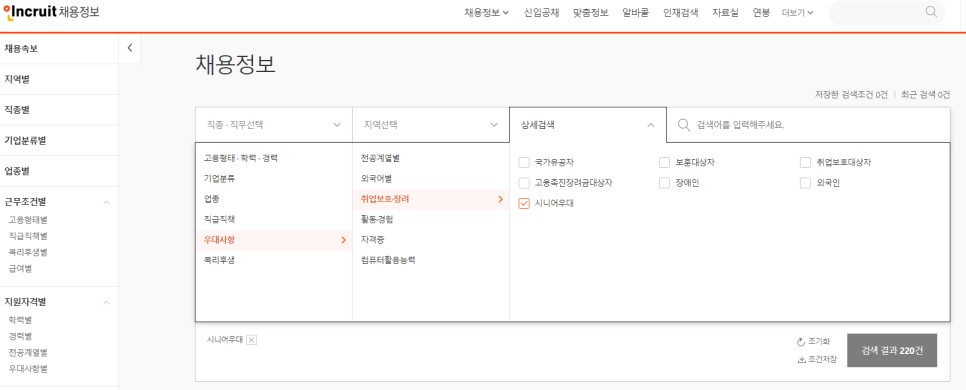Screen dimensions: 966x390
Task: Collapse the 상세검색 dropdown
Action: point(588,125)
